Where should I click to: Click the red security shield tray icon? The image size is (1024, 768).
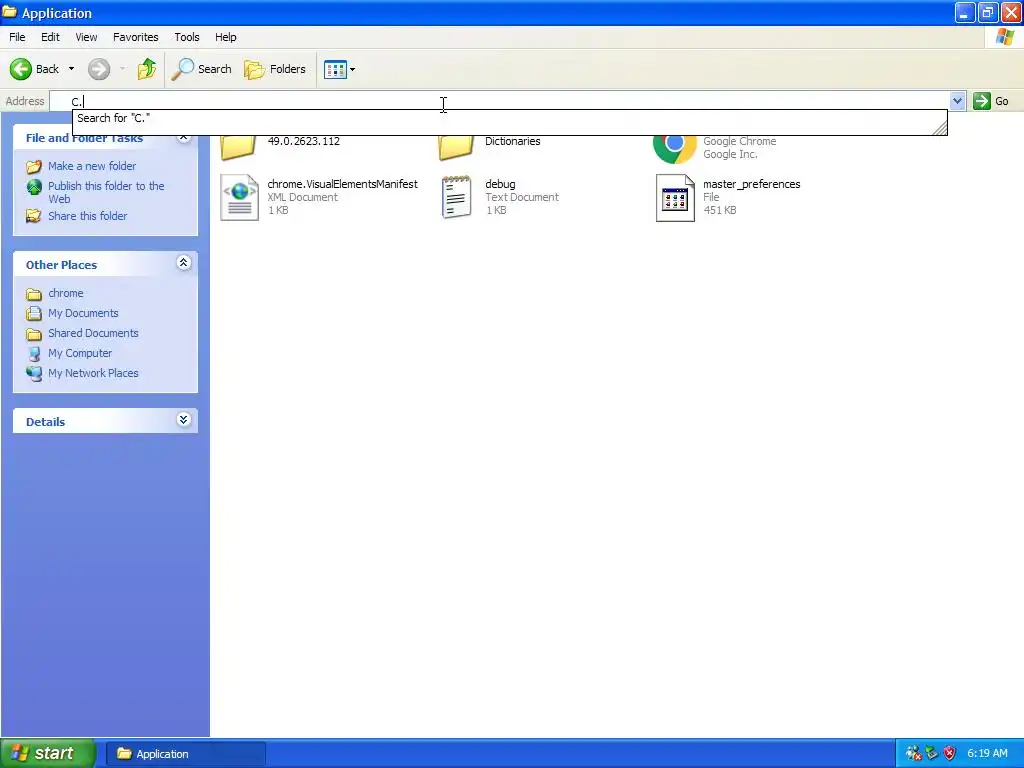(950, 754)
